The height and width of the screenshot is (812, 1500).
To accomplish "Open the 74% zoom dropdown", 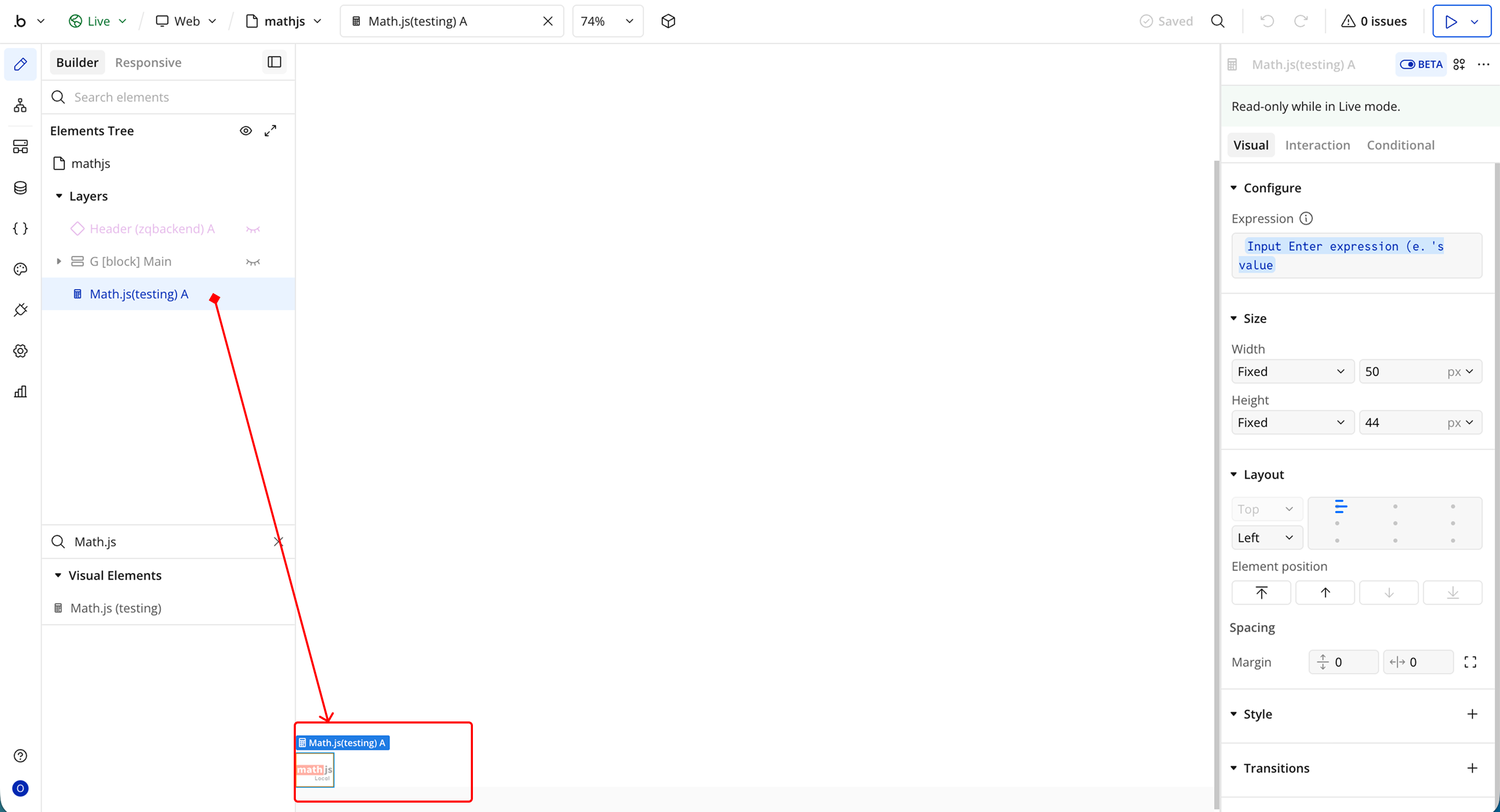I will pos(607,21).
